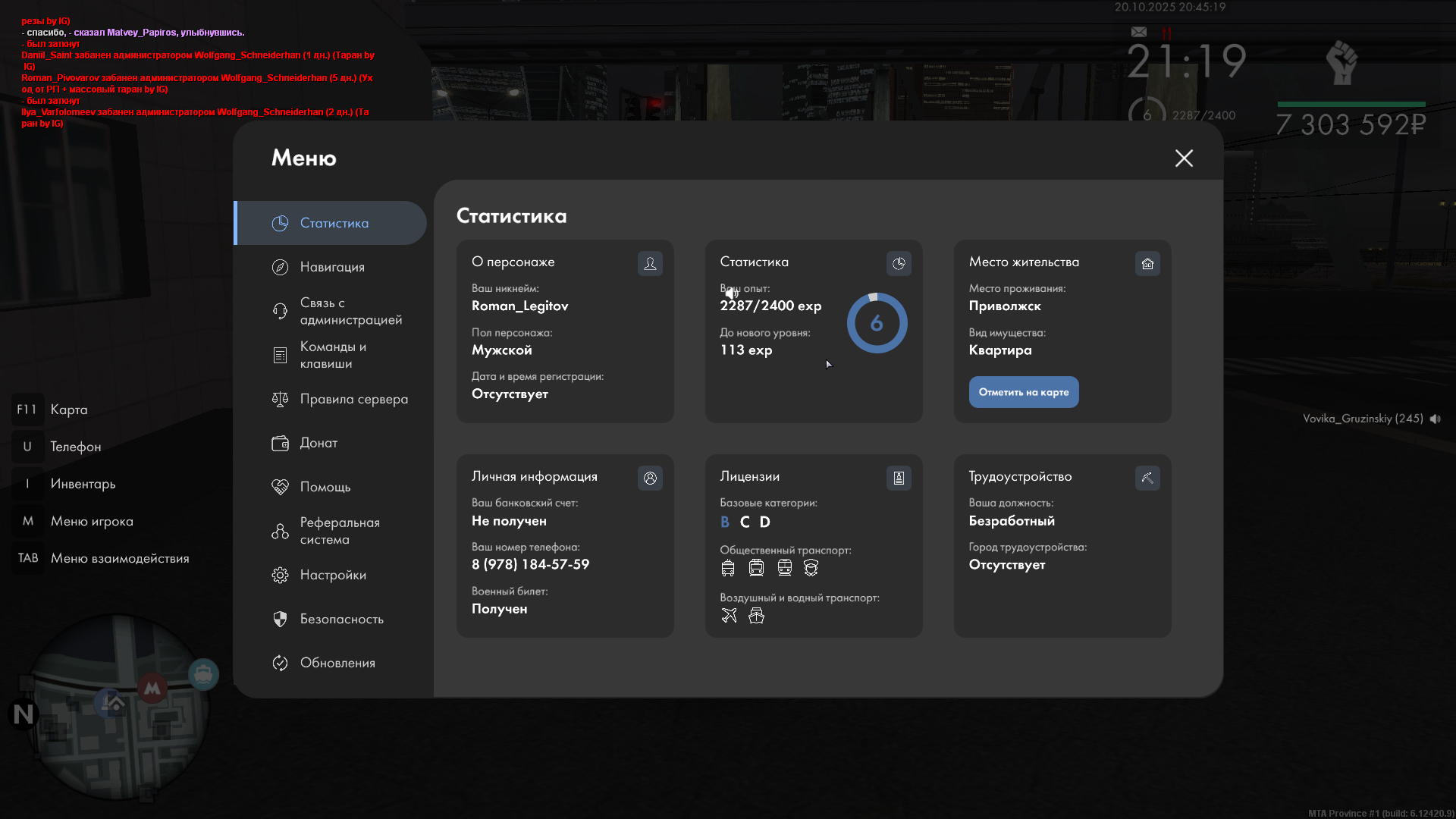The width and height of the screenshot is (1456, 819).
Task: Click the house icon in Место жительства card
Action: 1147,263
